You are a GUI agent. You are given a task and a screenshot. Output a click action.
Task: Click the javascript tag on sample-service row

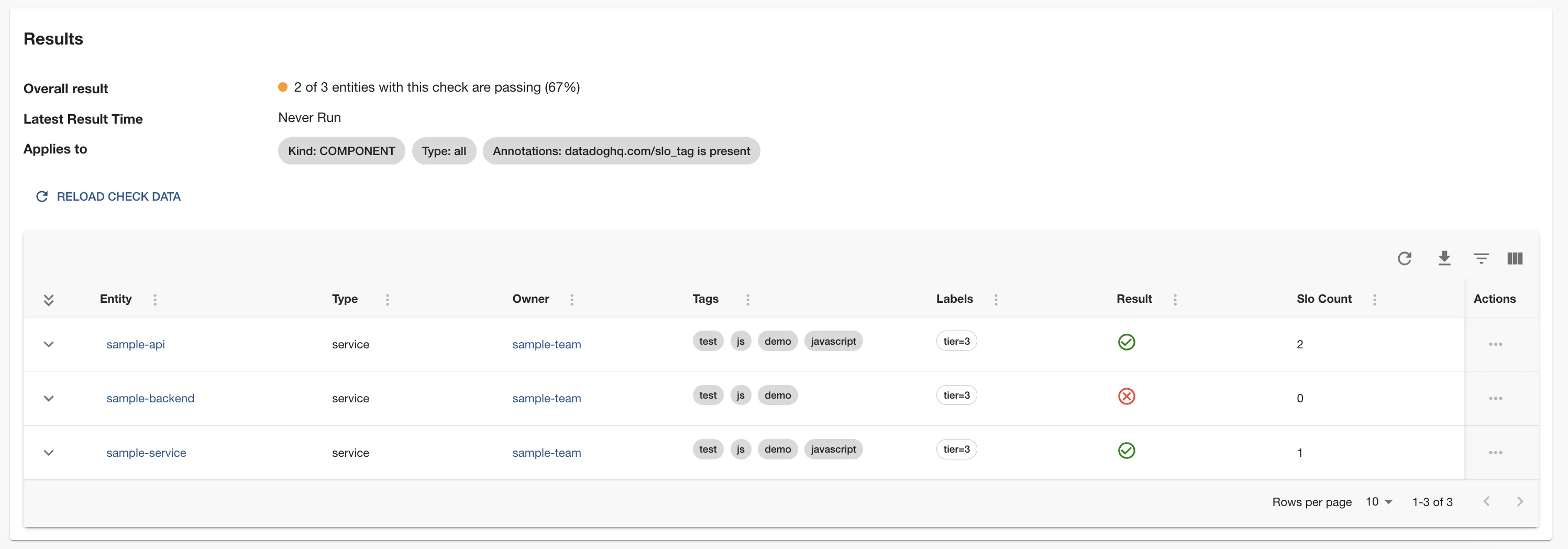tap(833, 450)
